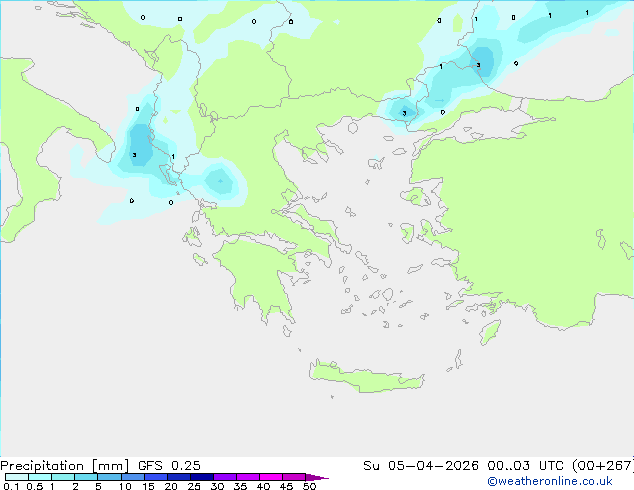The height and width of the screenshot is (490, 634).
Task: Select the 5–10 mm legend swatch
Action: click(x=109, y=477)
